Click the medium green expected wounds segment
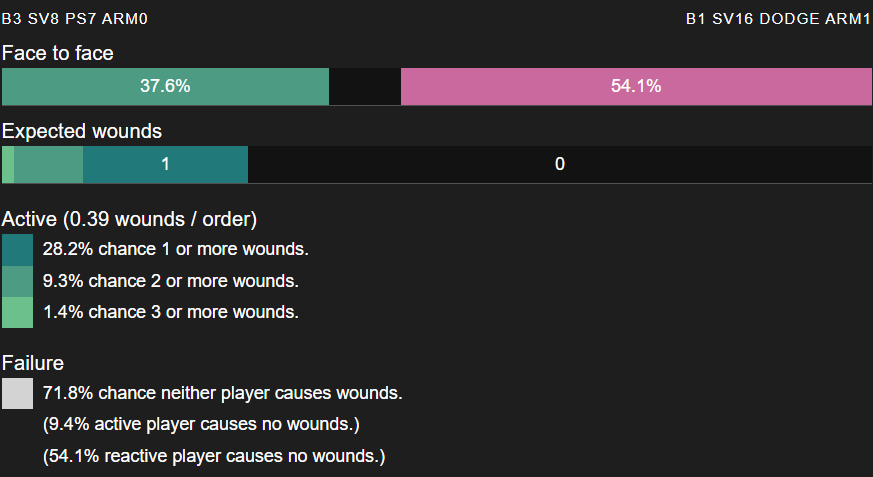This screenshot has height=477, width=873. coord(48,164)
